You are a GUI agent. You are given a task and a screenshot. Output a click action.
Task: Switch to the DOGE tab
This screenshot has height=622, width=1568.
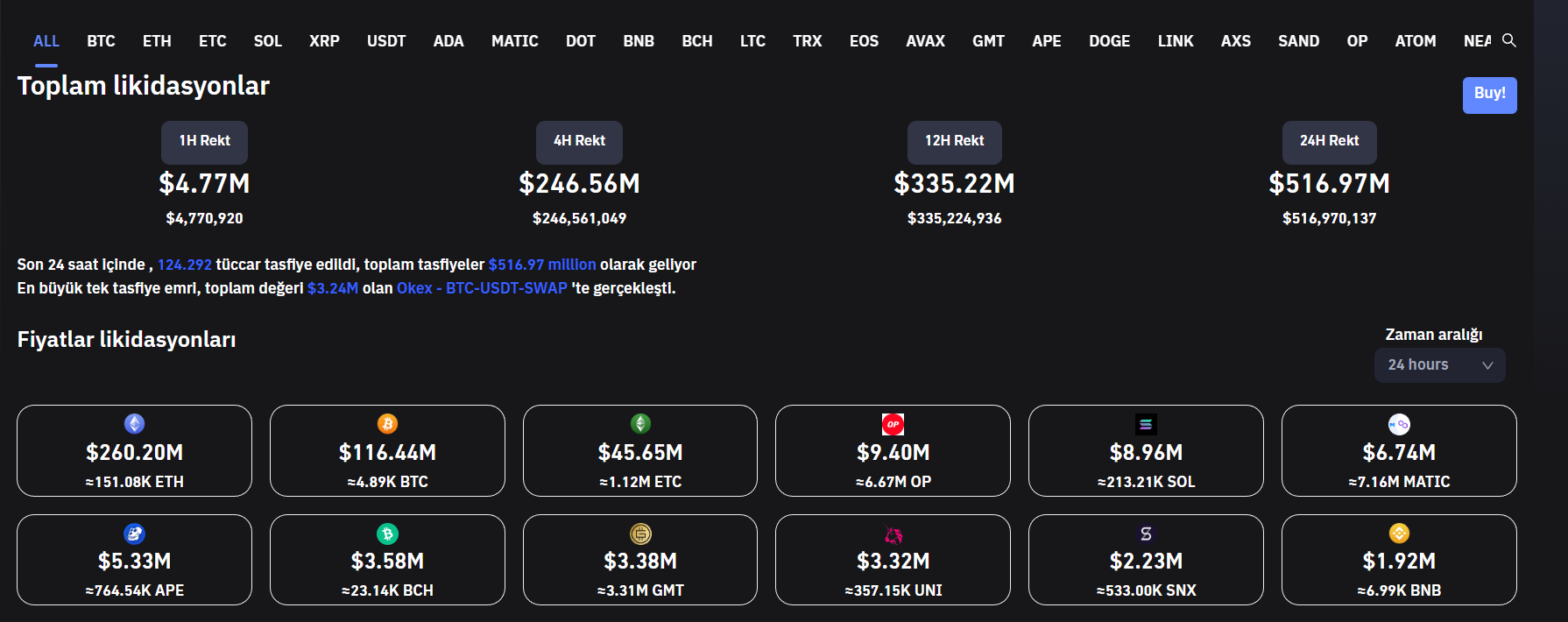click(x=1109, y=41)
